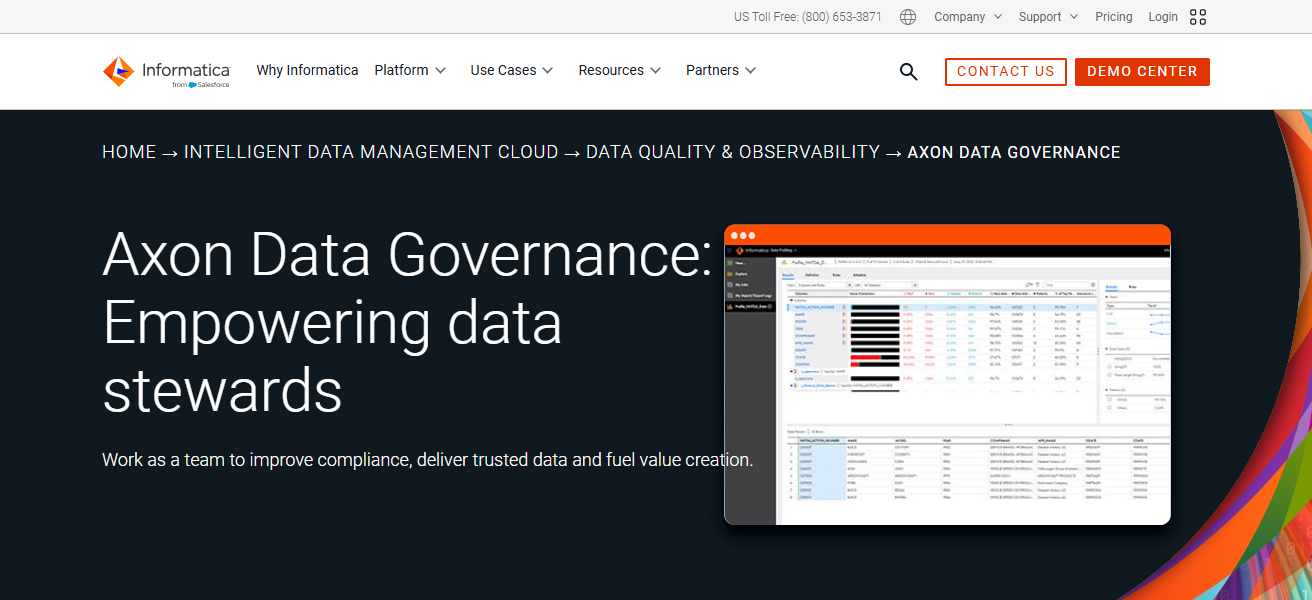This screenshot has height=600, width=1312.
Task: Click the Data Profiling product screenshot
Action: point(947,375)
